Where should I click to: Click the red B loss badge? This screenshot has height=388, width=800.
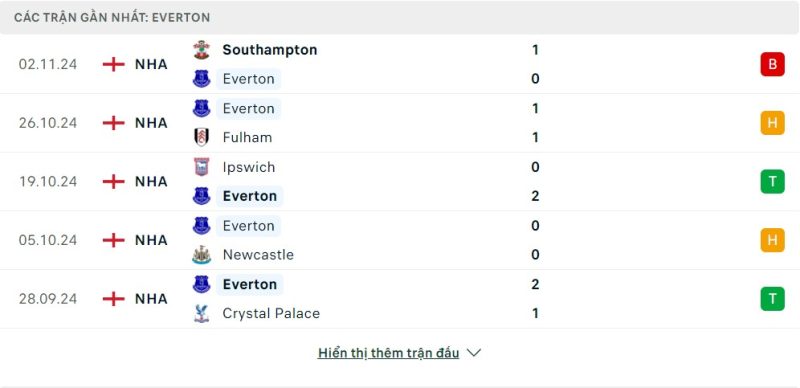pyautogui.click(x=772, y=64)
